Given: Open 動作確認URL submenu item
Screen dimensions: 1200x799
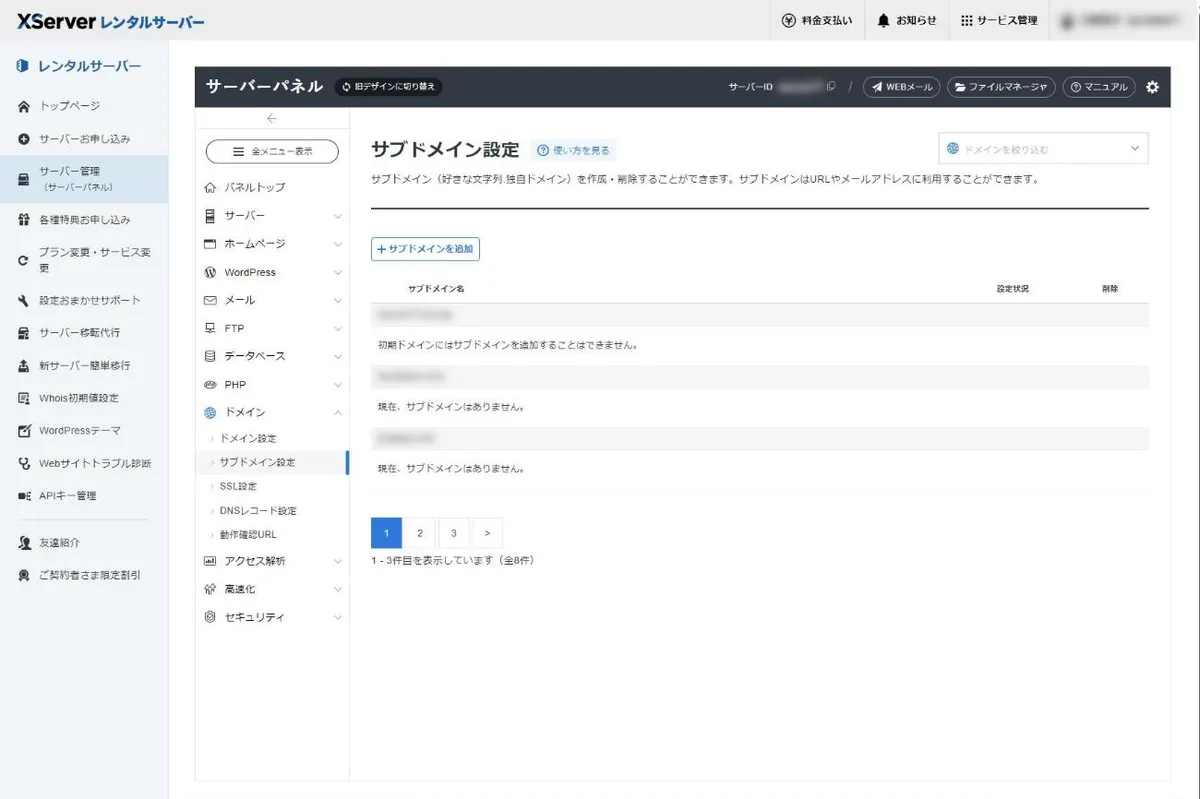Looking at the screenshot, I should [248, 535].
